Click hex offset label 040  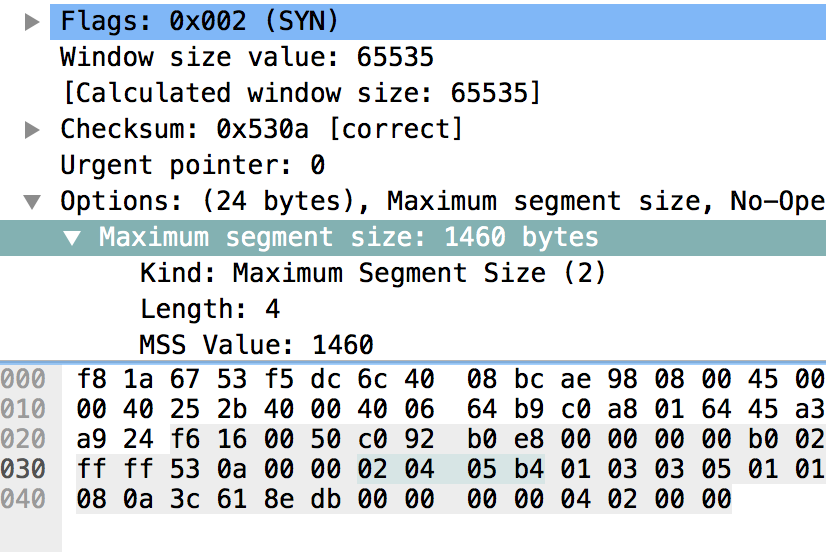coord(23,498)
